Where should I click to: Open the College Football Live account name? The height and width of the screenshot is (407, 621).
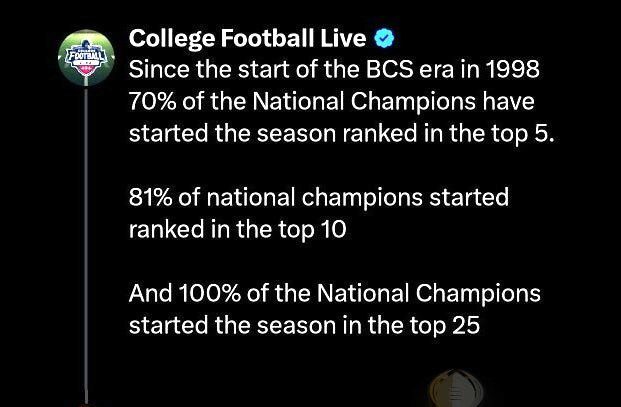247,38
